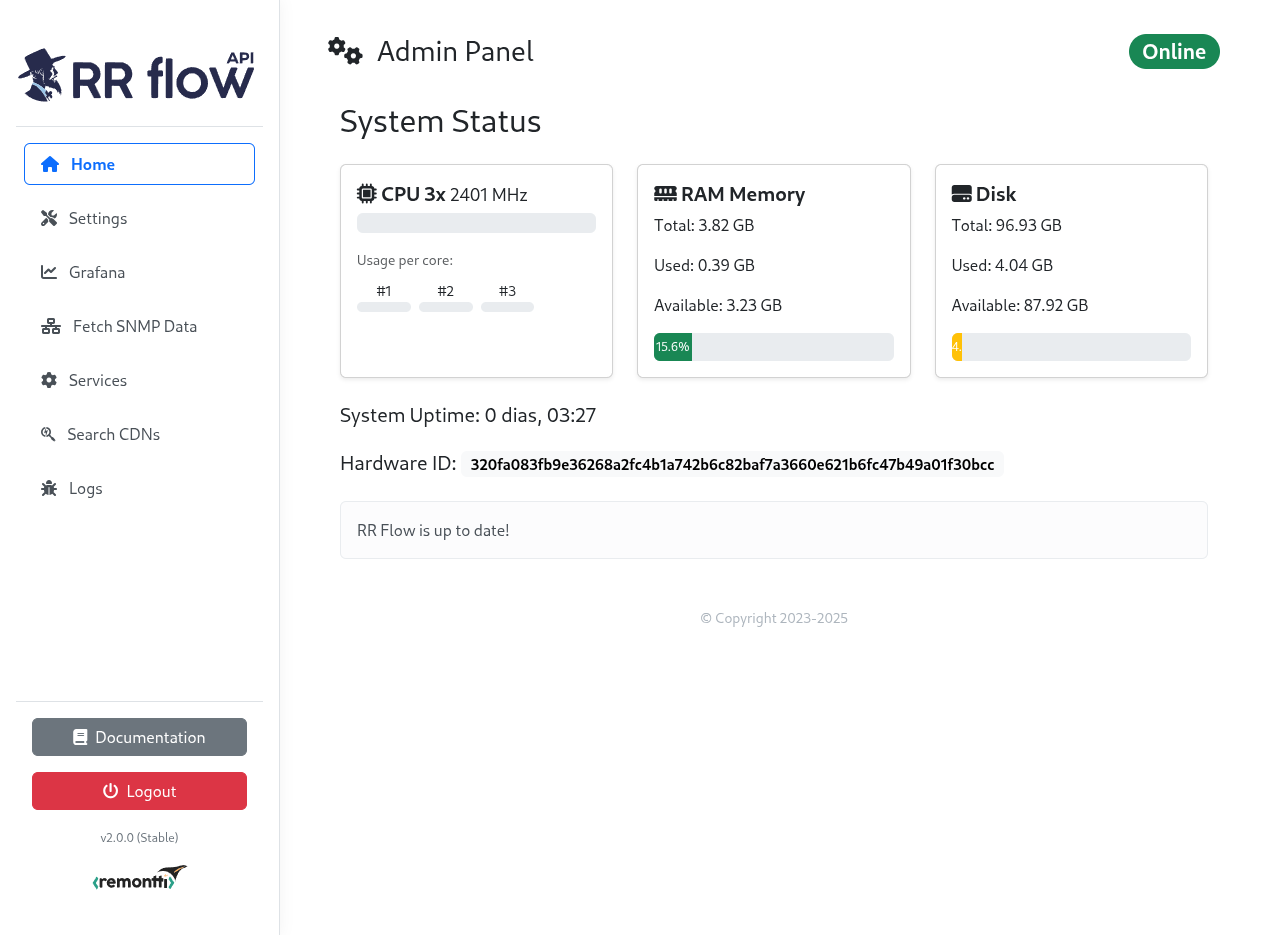Image resolution: width=1268 pixels, height=935 pixels.
Task: Click the Disk drive icon
Action: (962, 193)
